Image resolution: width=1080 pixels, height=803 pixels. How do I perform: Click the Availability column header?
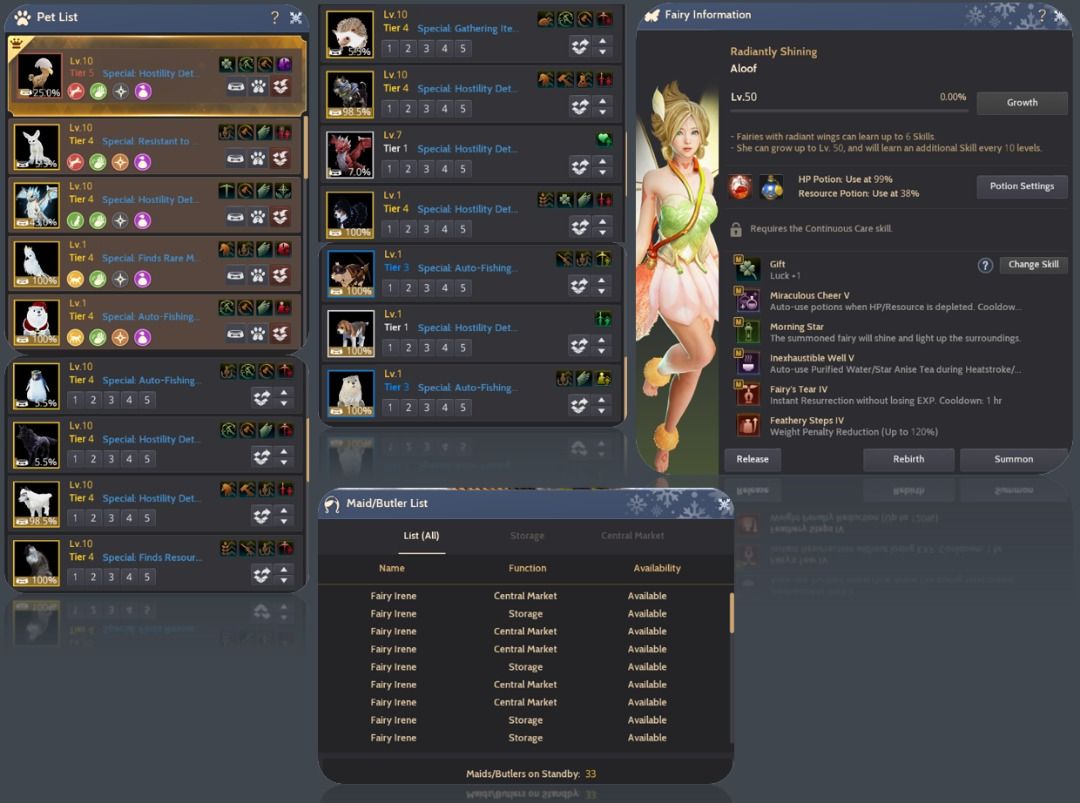click(657, 568)
